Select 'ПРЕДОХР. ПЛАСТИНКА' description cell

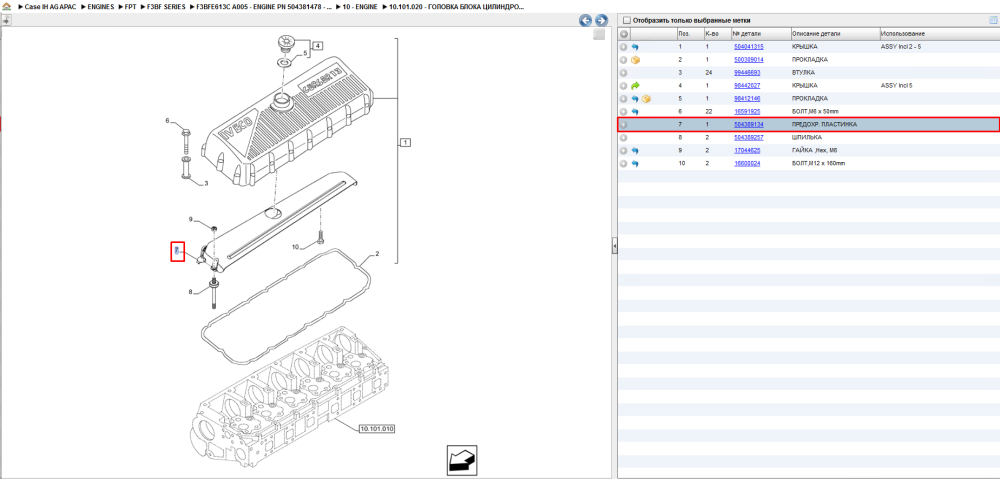[x=825, y=124]
